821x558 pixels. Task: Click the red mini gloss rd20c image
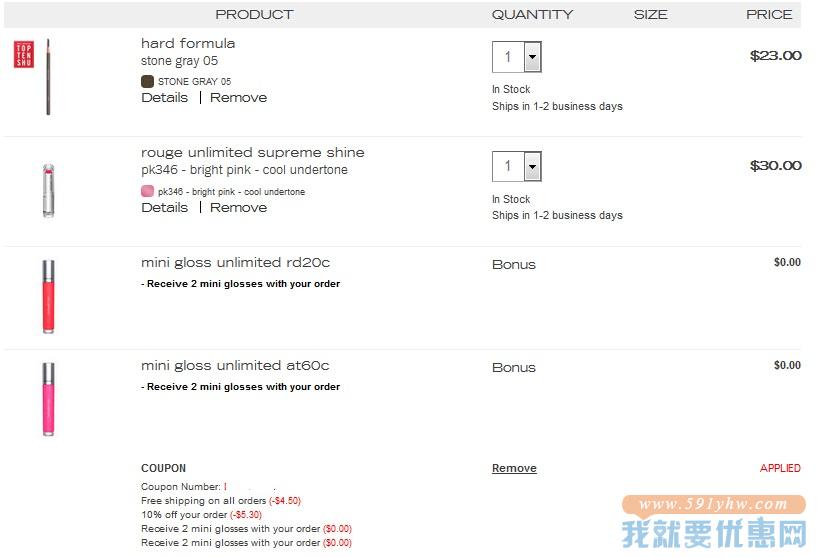(48, 296)
